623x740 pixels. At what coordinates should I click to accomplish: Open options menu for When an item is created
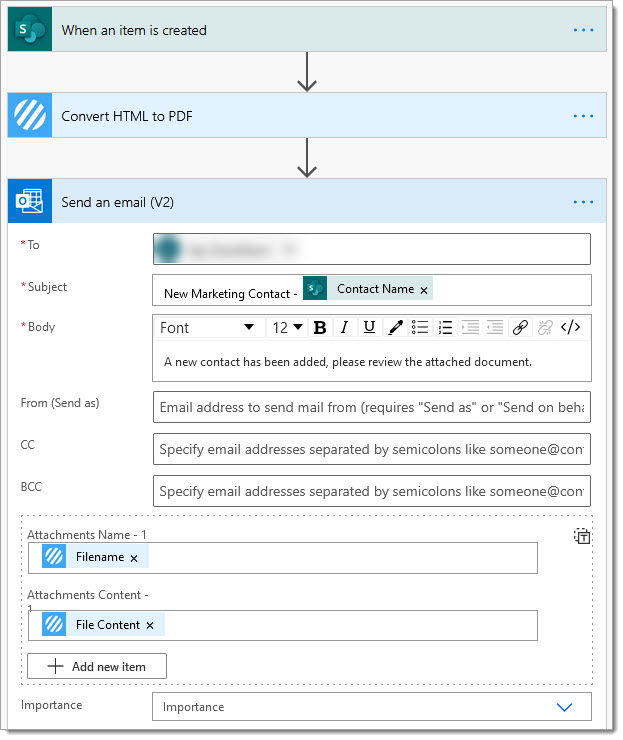click(x=583, y=30)
